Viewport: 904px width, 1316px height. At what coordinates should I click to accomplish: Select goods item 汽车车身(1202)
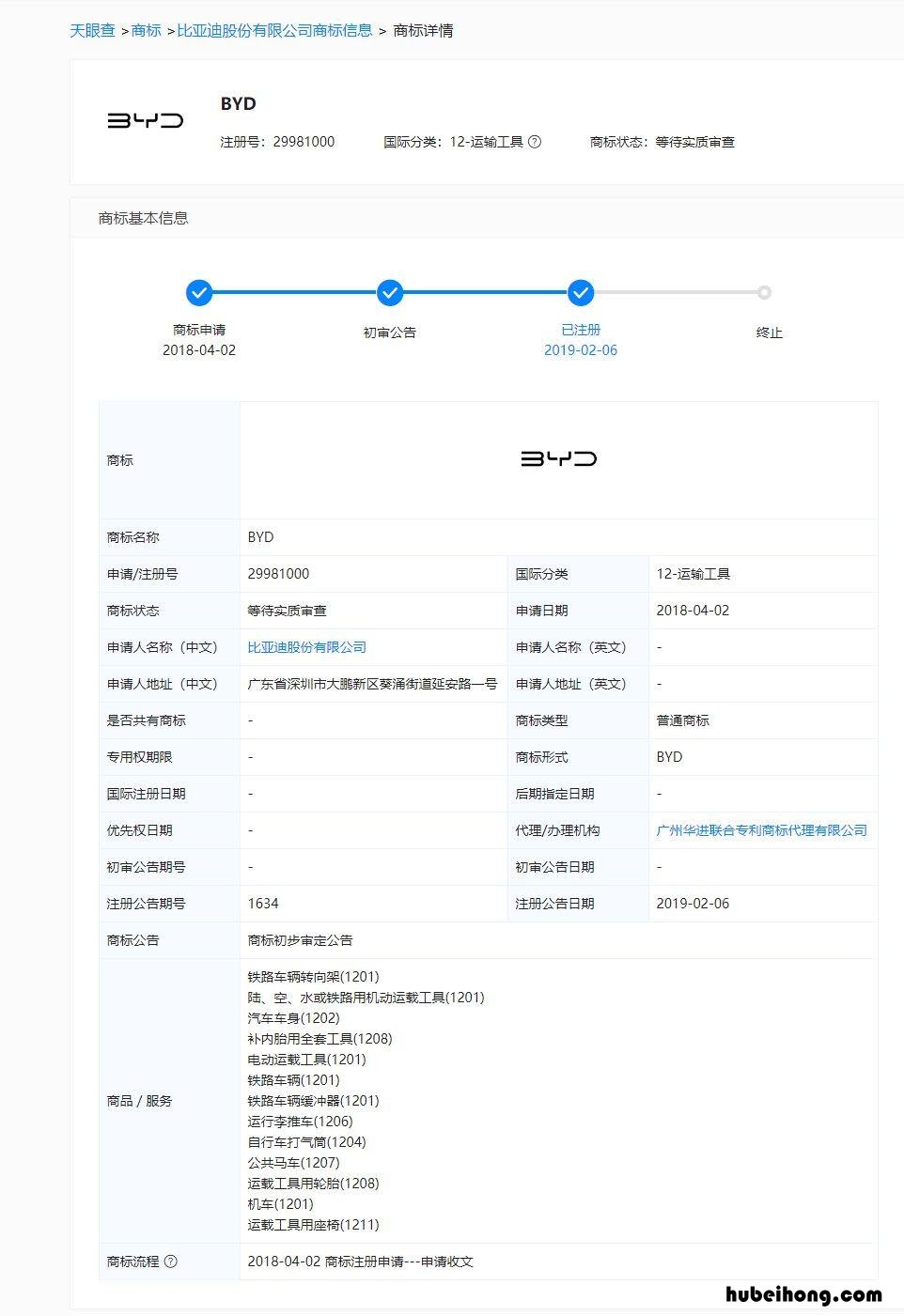point(293,1018)
